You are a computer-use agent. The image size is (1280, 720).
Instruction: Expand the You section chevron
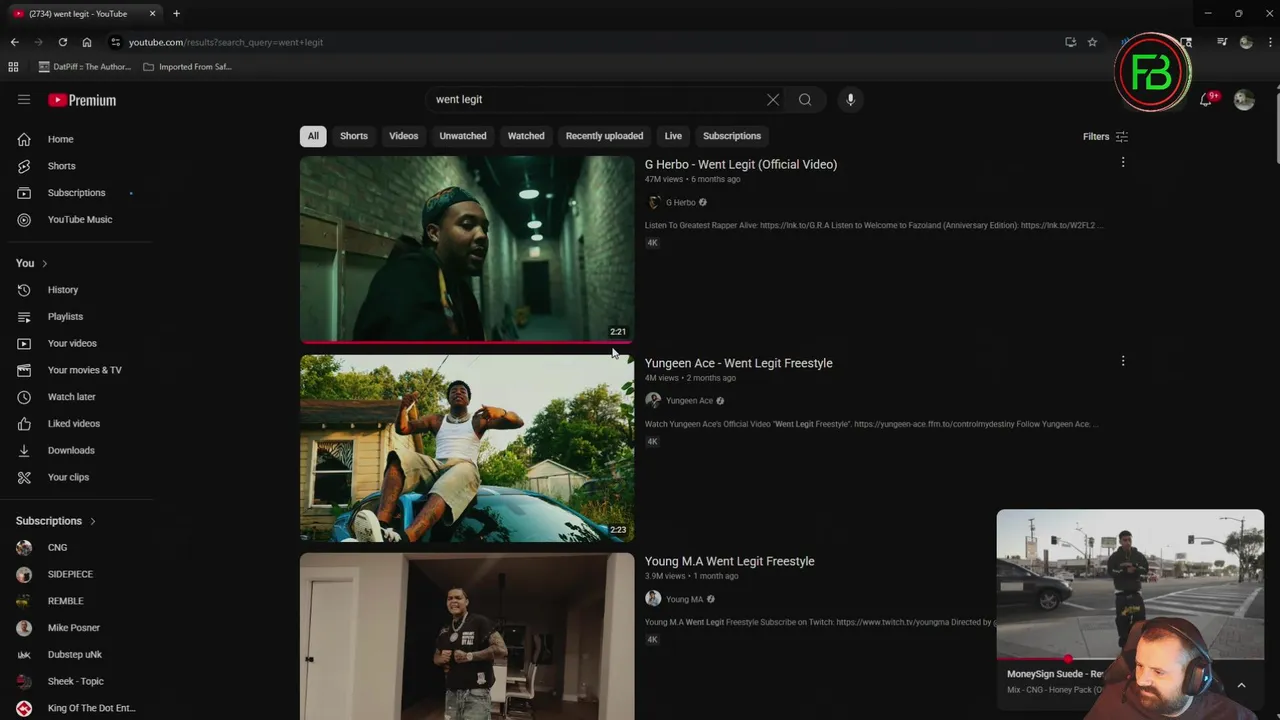point(44,264)
